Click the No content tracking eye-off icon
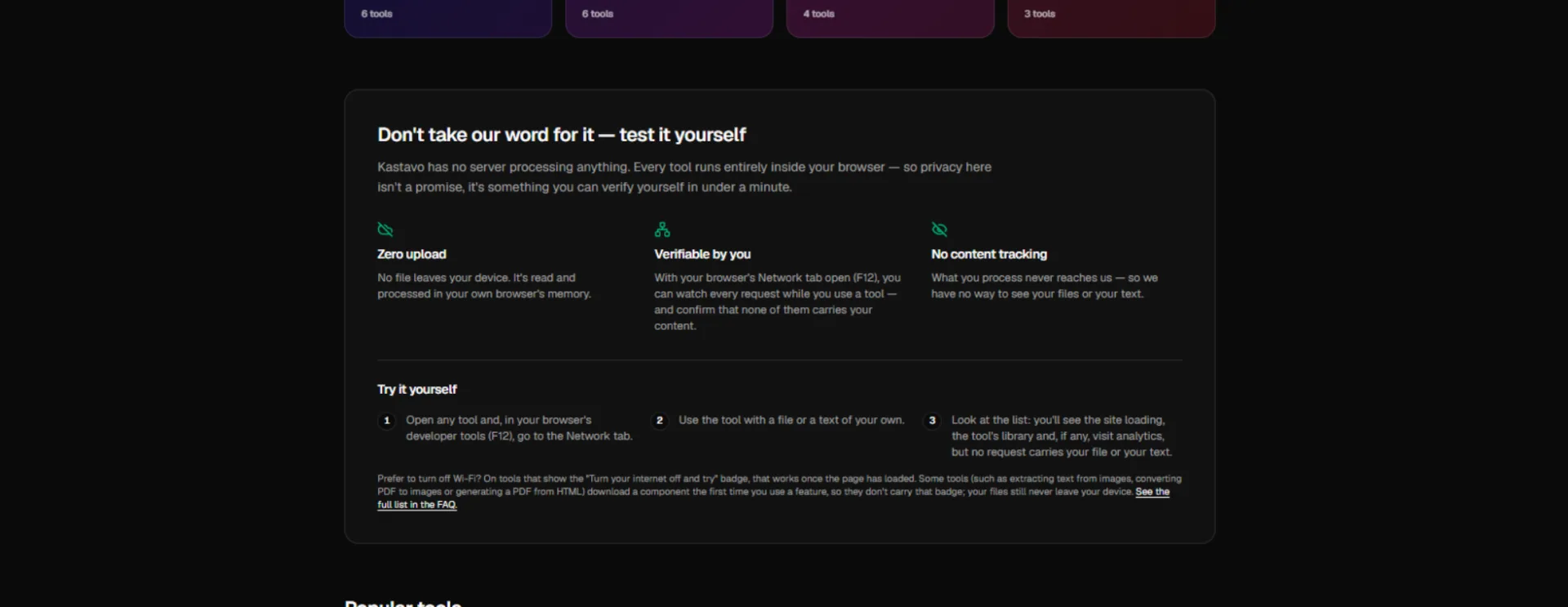This screenshot has height=607, width=1568. (939, 230)
